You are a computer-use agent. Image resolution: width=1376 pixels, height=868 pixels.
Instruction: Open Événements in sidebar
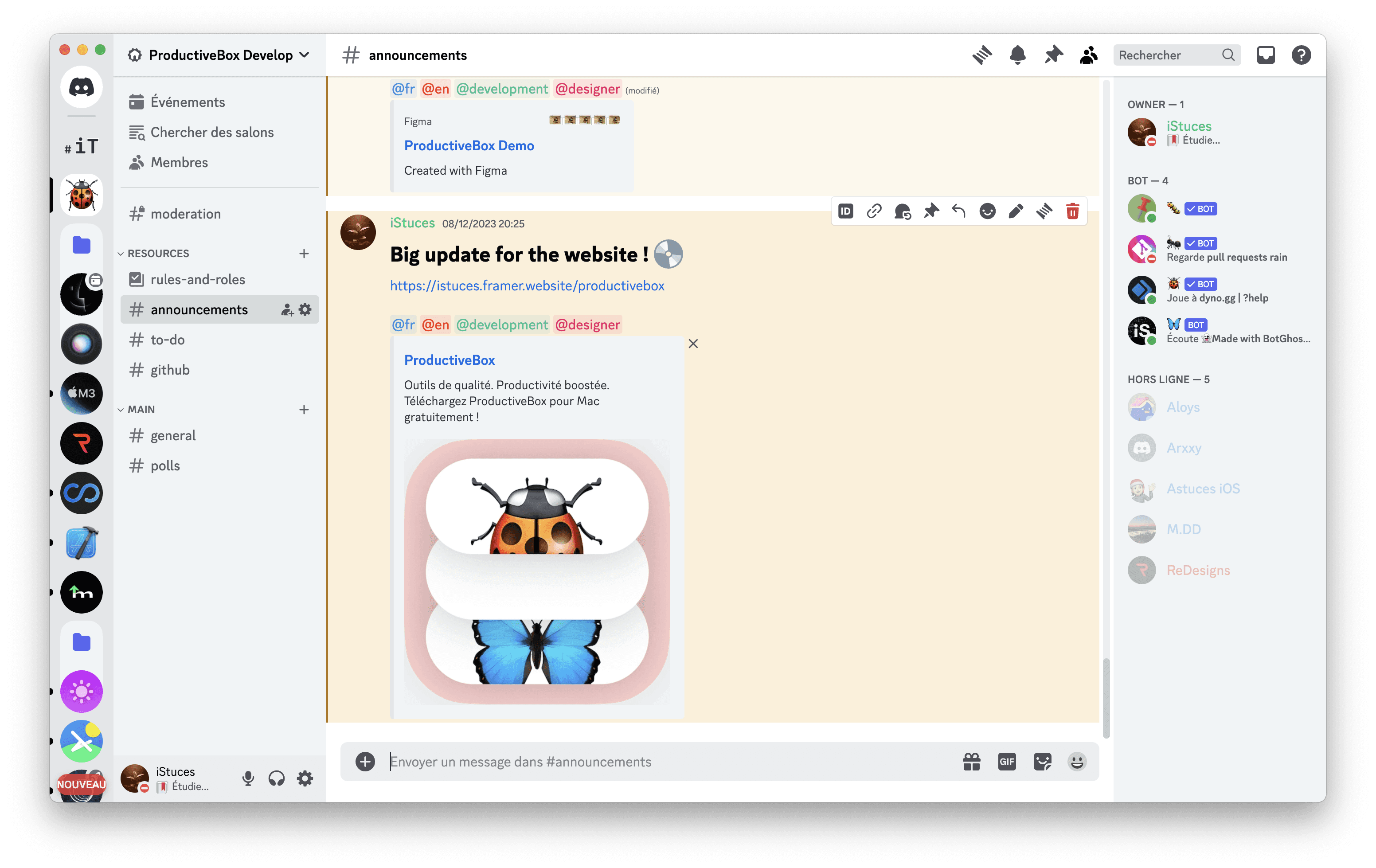pyautogui.click(x=219, y=102)
